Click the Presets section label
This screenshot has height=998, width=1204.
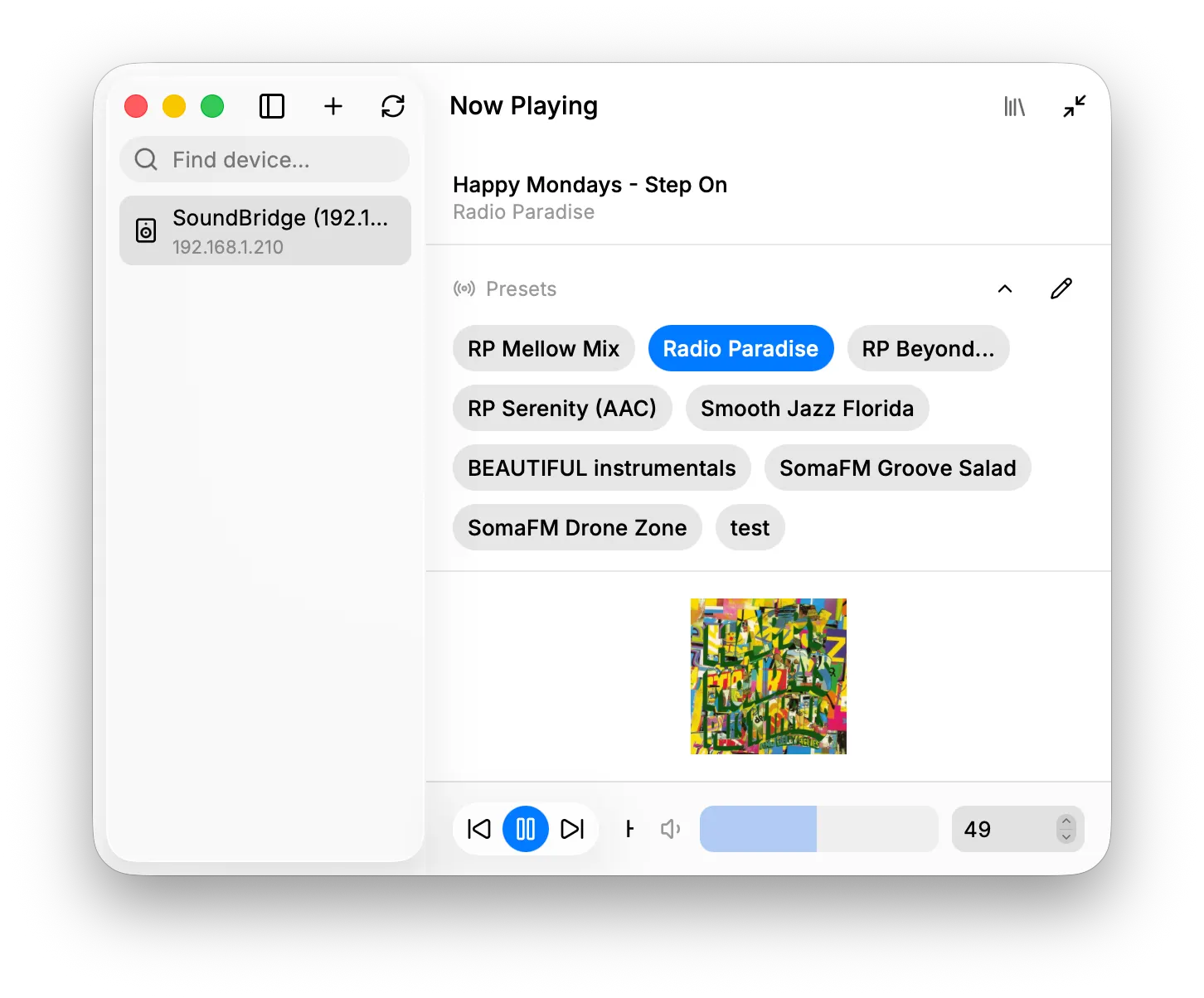tap(522, 288)
